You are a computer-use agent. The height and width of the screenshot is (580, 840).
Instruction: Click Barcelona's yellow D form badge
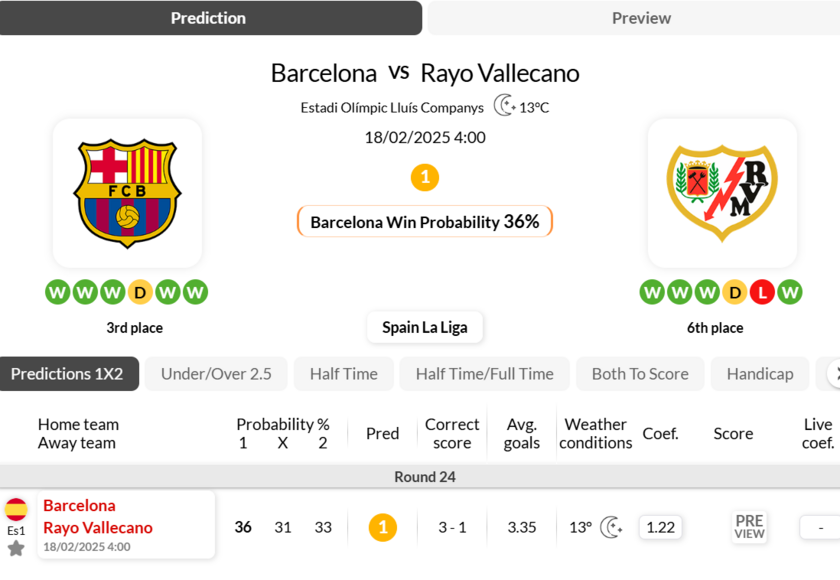(140, 292)
